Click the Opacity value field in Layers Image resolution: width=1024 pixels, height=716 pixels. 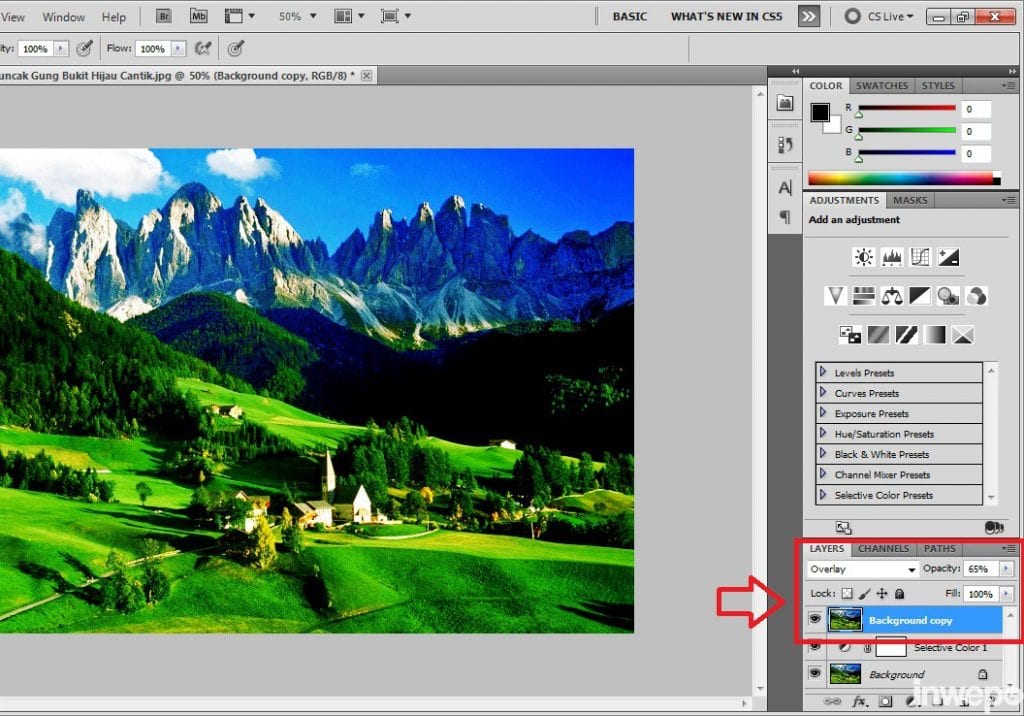click(x=978, y=569)
